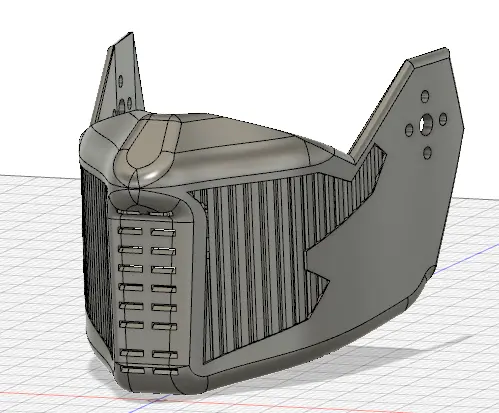Pick the small hole right of center hole
This screenshot has width=499, height=413.
click(443, 119)
